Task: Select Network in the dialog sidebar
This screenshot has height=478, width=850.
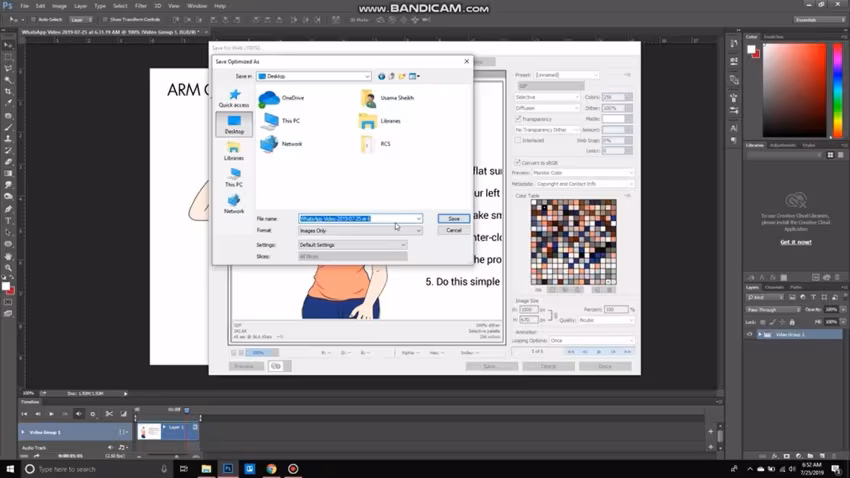Action: pyautogui.click(x=234, y=204)
